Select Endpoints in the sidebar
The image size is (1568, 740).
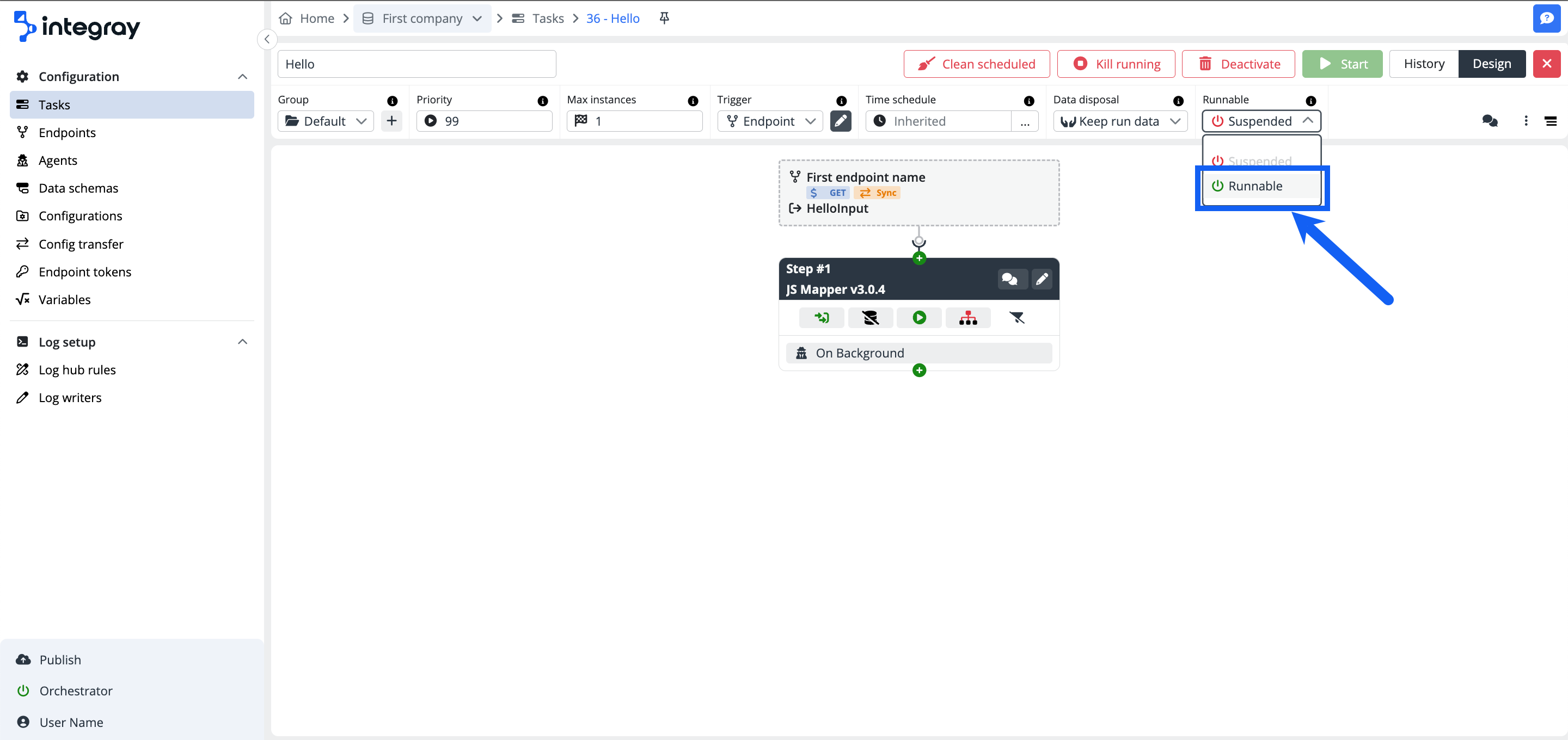[x=67, y=132]
